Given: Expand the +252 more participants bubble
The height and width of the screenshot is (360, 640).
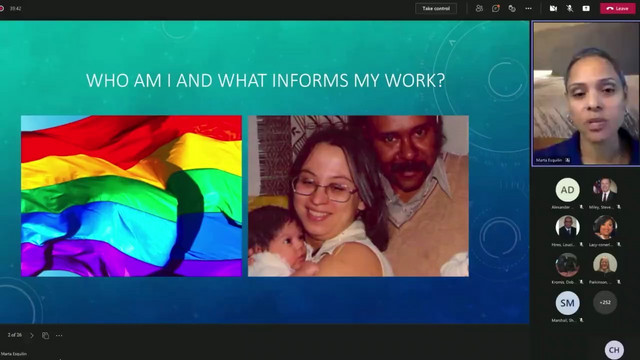Looking at the screenshot, I should [605, 302].
